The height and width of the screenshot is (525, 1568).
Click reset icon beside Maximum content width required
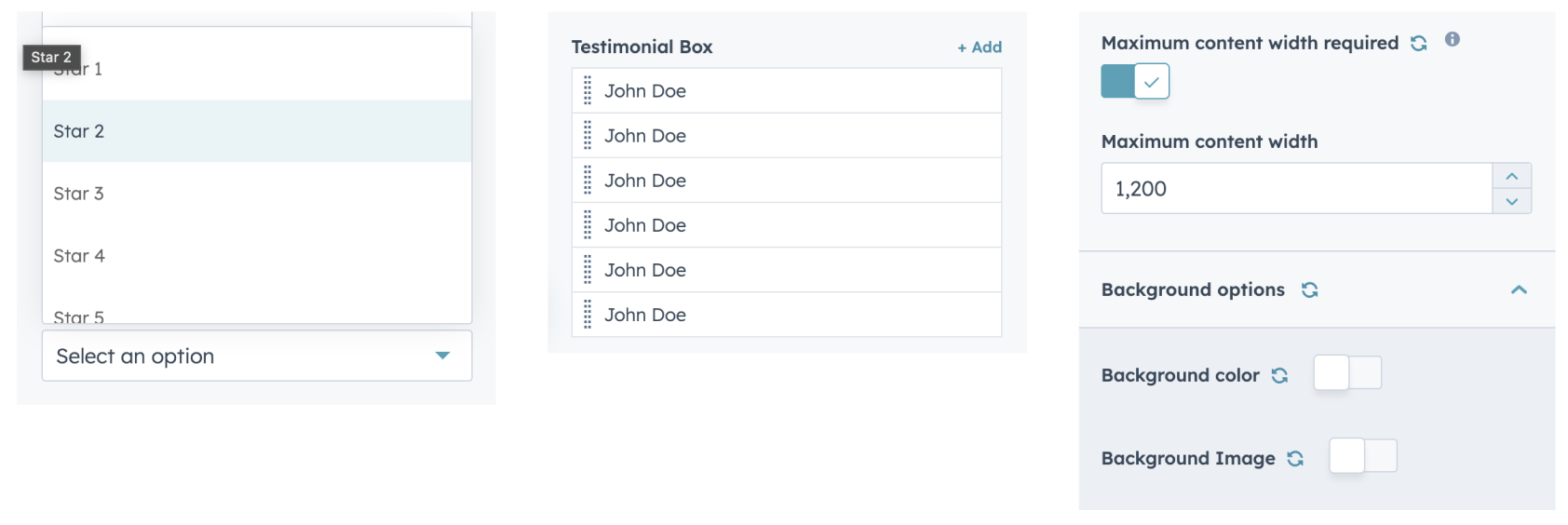[x=1418, y=44]
